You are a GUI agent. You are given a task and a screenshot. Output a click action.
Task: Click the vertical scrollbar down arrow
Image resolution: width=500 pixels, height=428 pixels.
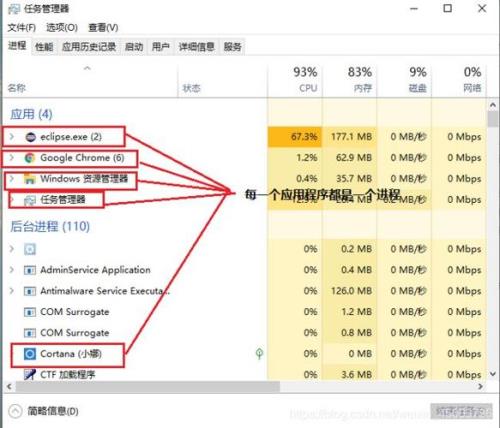pos(493,374)
